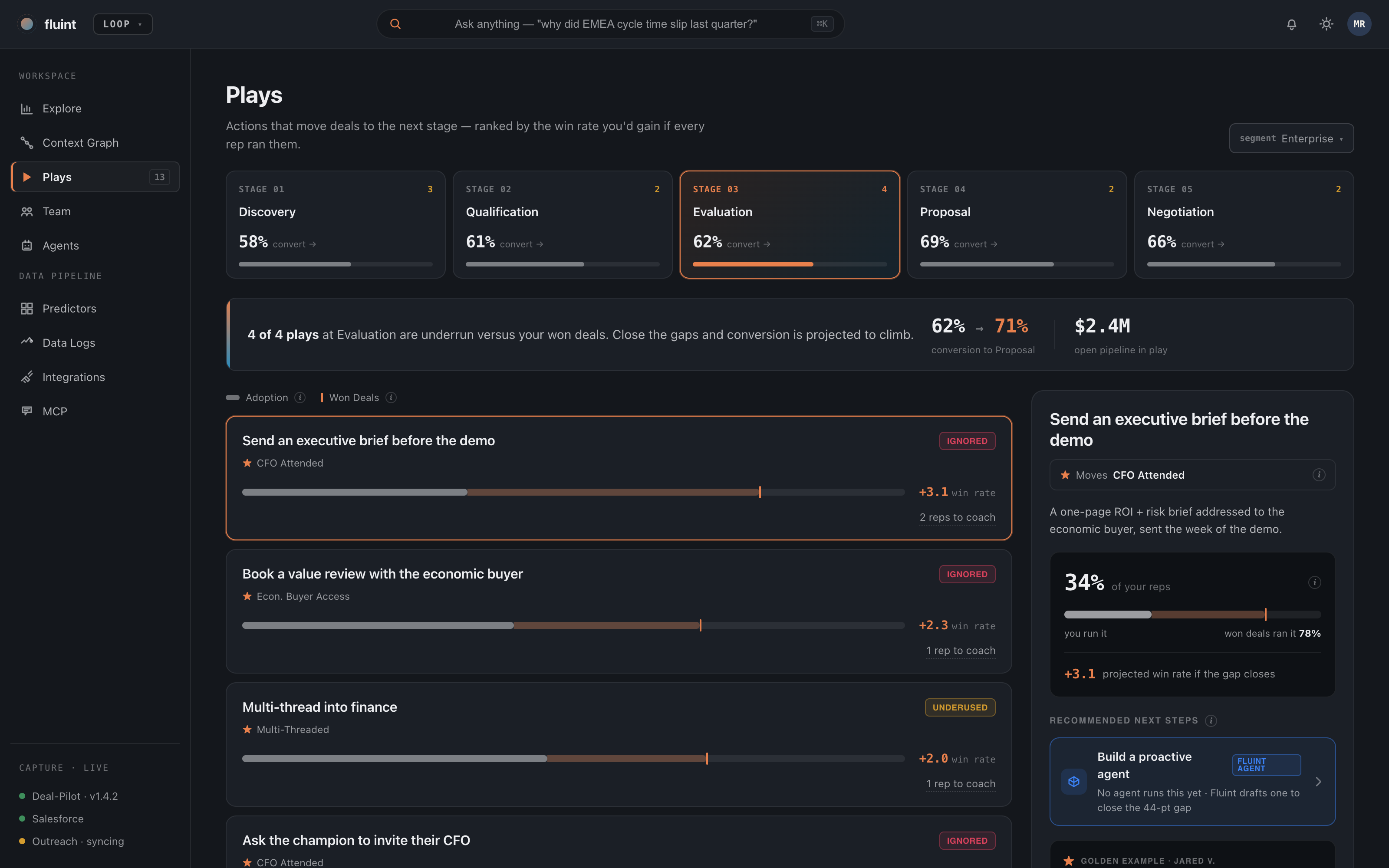The image size is (1389, 868).
Task: Select the Stage 03 Evaluation tab
Action: point(790,224)
